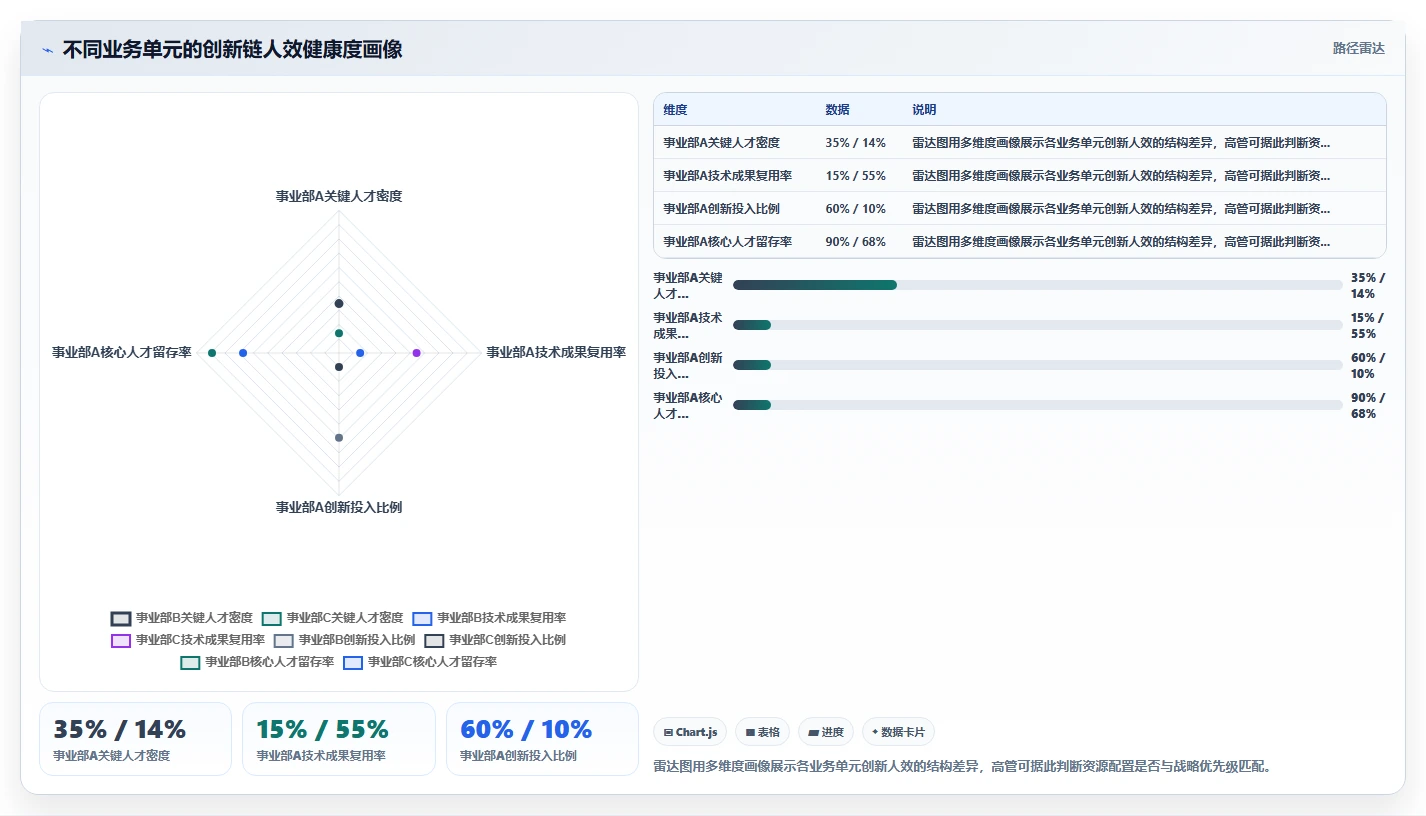Click the 数据卡片 tag chip

click(898, 732)
